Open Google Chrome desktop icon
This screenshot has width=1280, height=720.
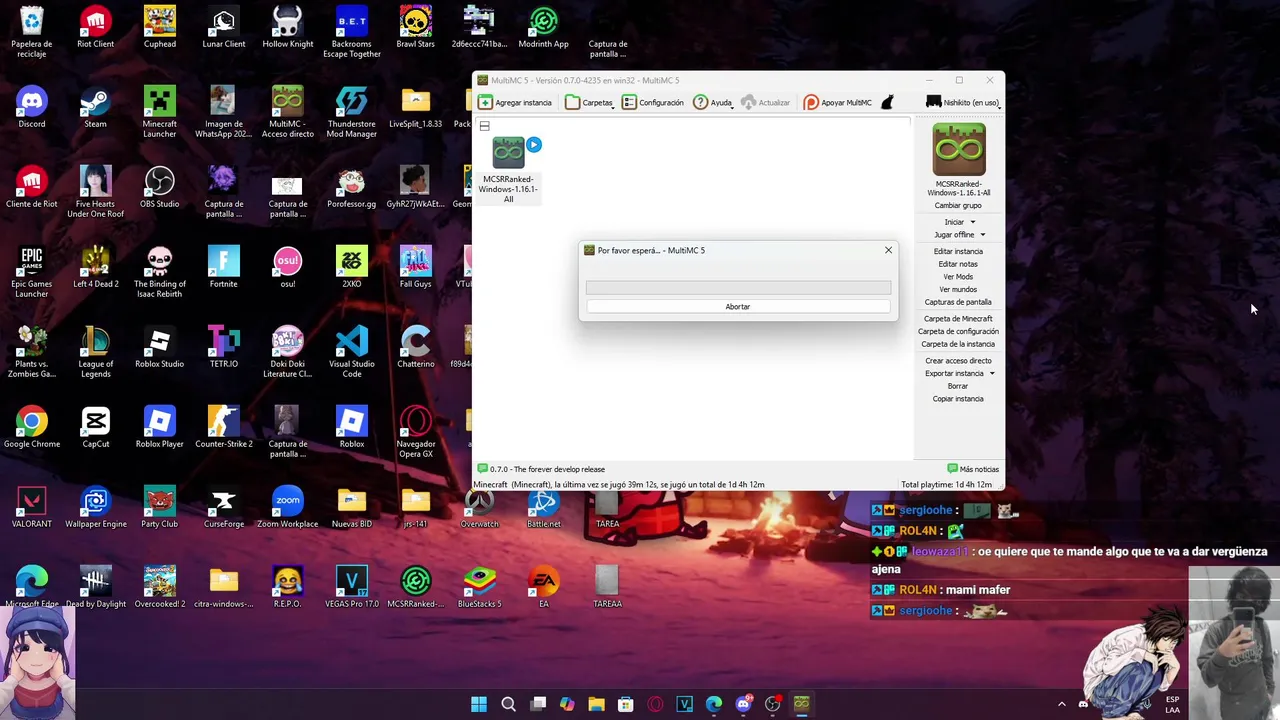click(32, 428)
